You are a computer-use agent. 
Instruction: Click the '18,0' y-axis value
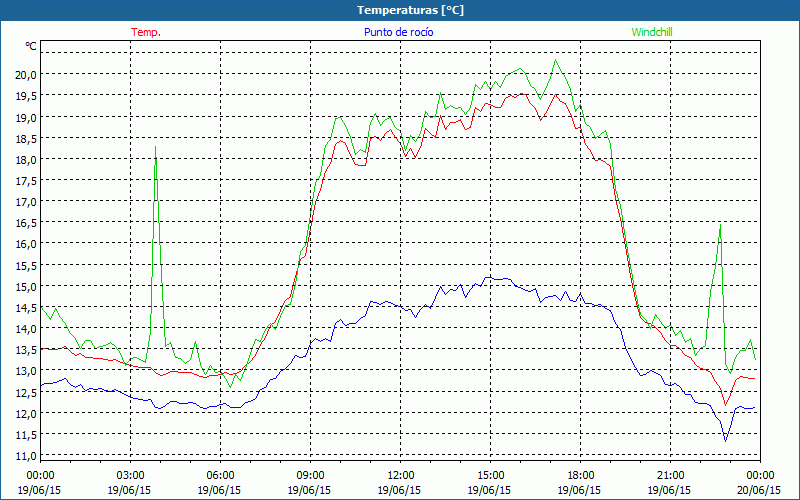[27, 160]
